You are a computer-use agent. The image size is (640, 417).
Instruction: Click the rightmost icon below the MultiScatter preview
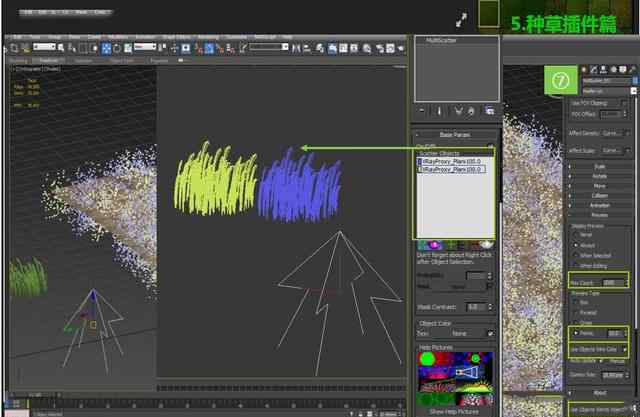pos(489,110)
